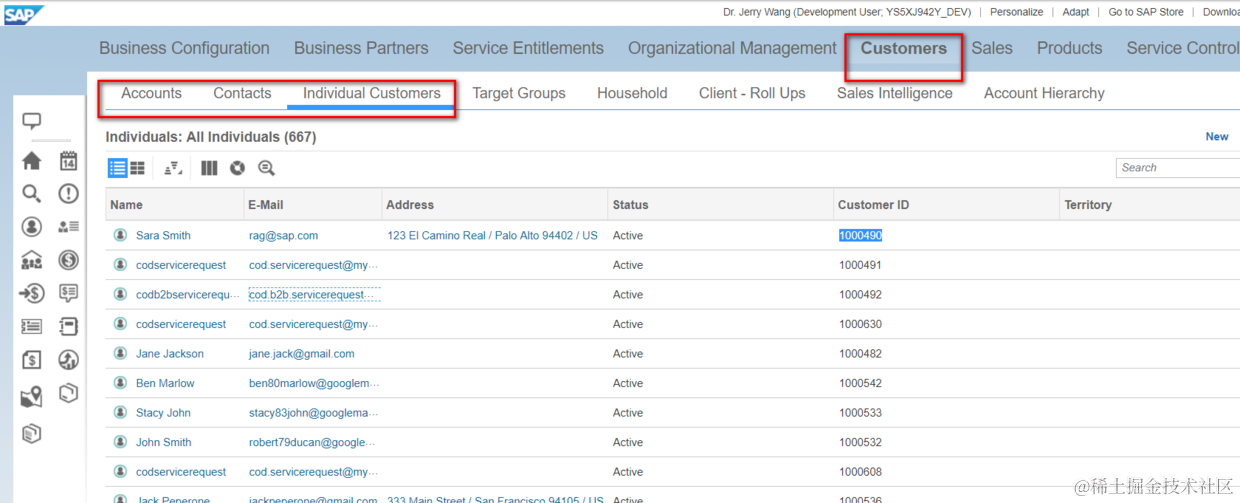Open the globe chart icon in sidebar
The image size is (1240, 503).
(x=68, y=360)
